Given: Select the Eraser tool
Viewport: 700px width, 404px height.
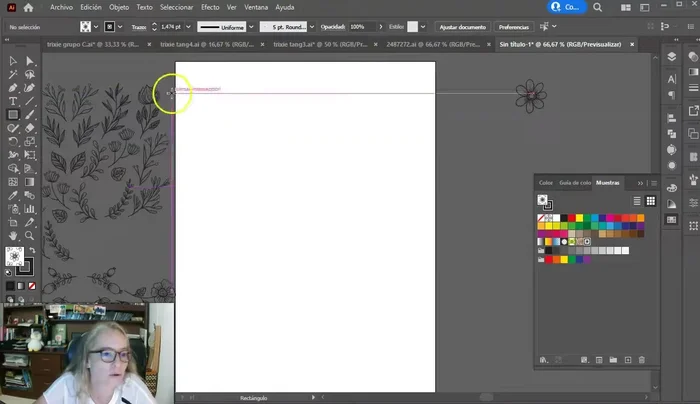Looking at the screenshot, I should 29,128.
